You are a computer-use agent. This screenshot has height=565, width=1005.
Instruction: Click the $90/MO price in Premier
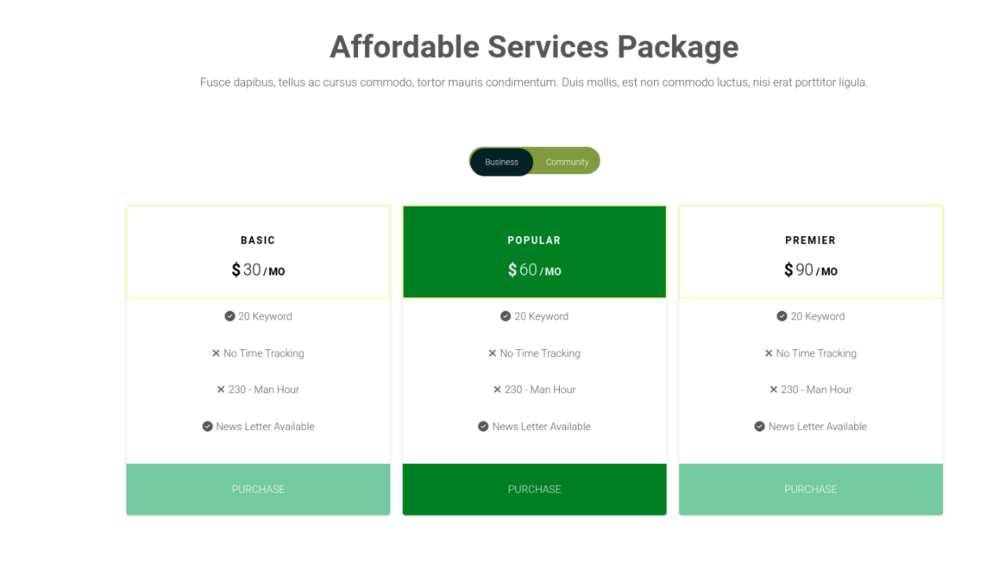[811, 270]
